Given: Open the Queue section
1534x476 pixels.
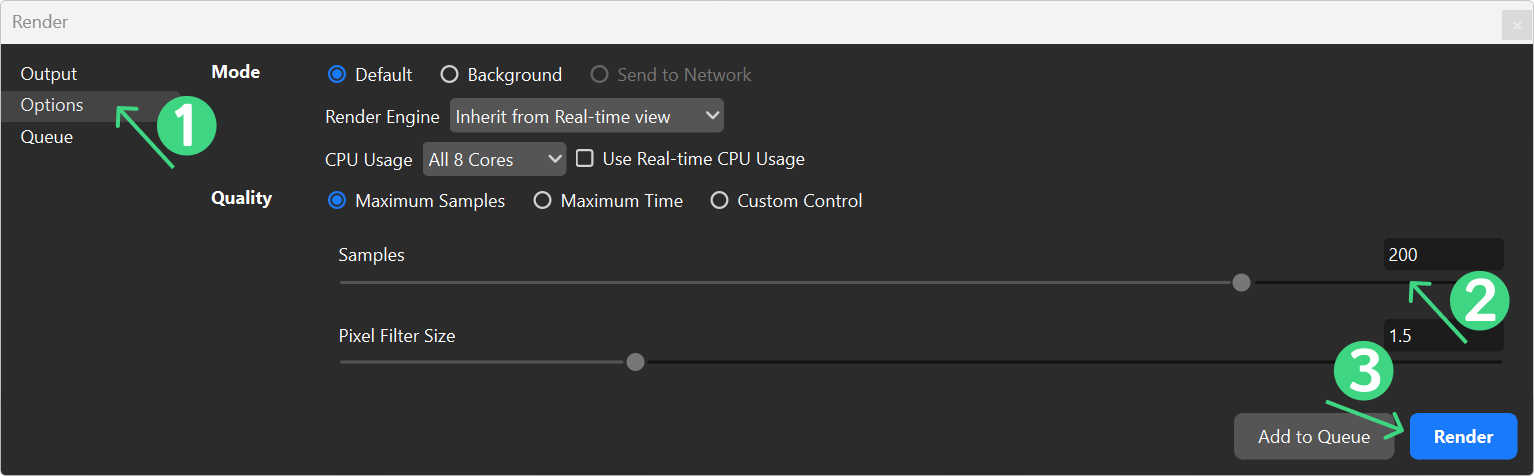Looking at the screenshot, I should pos(47,137).
